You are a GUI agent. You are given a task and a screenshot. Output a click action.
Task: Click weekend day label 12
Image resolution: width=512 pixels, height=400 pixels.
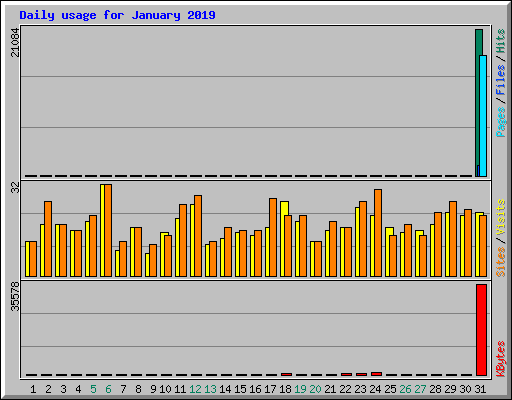click(x=195, y=389)
